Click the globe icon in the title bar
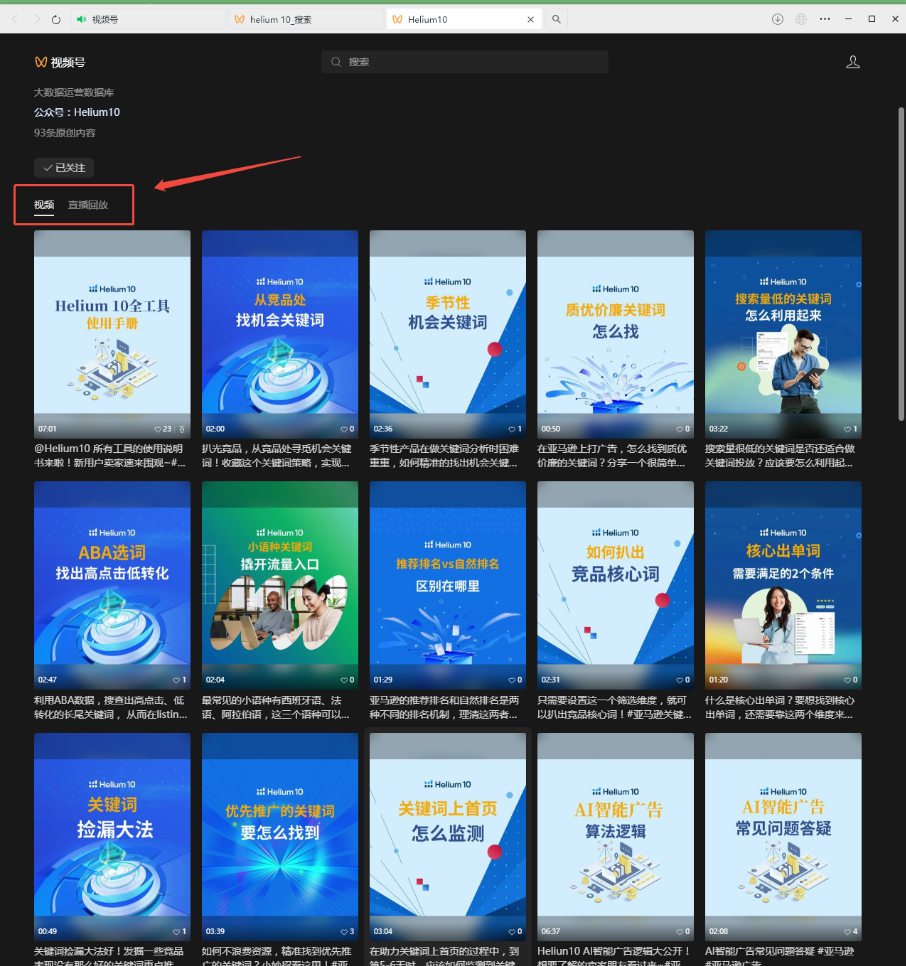Image resolution: width=906 pixels, height=966 pixels. [x=801, y=19]
